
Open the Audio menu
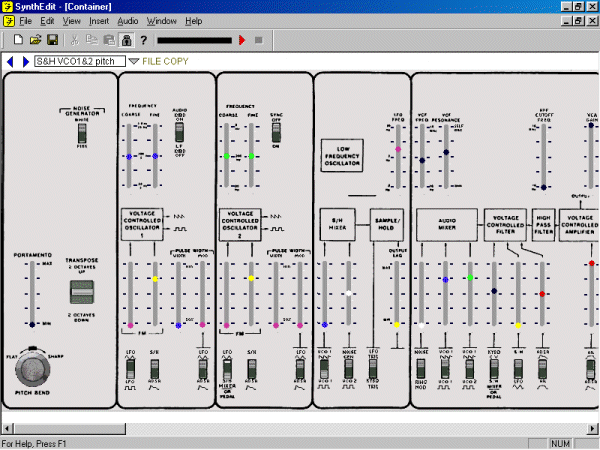(128, 20)
